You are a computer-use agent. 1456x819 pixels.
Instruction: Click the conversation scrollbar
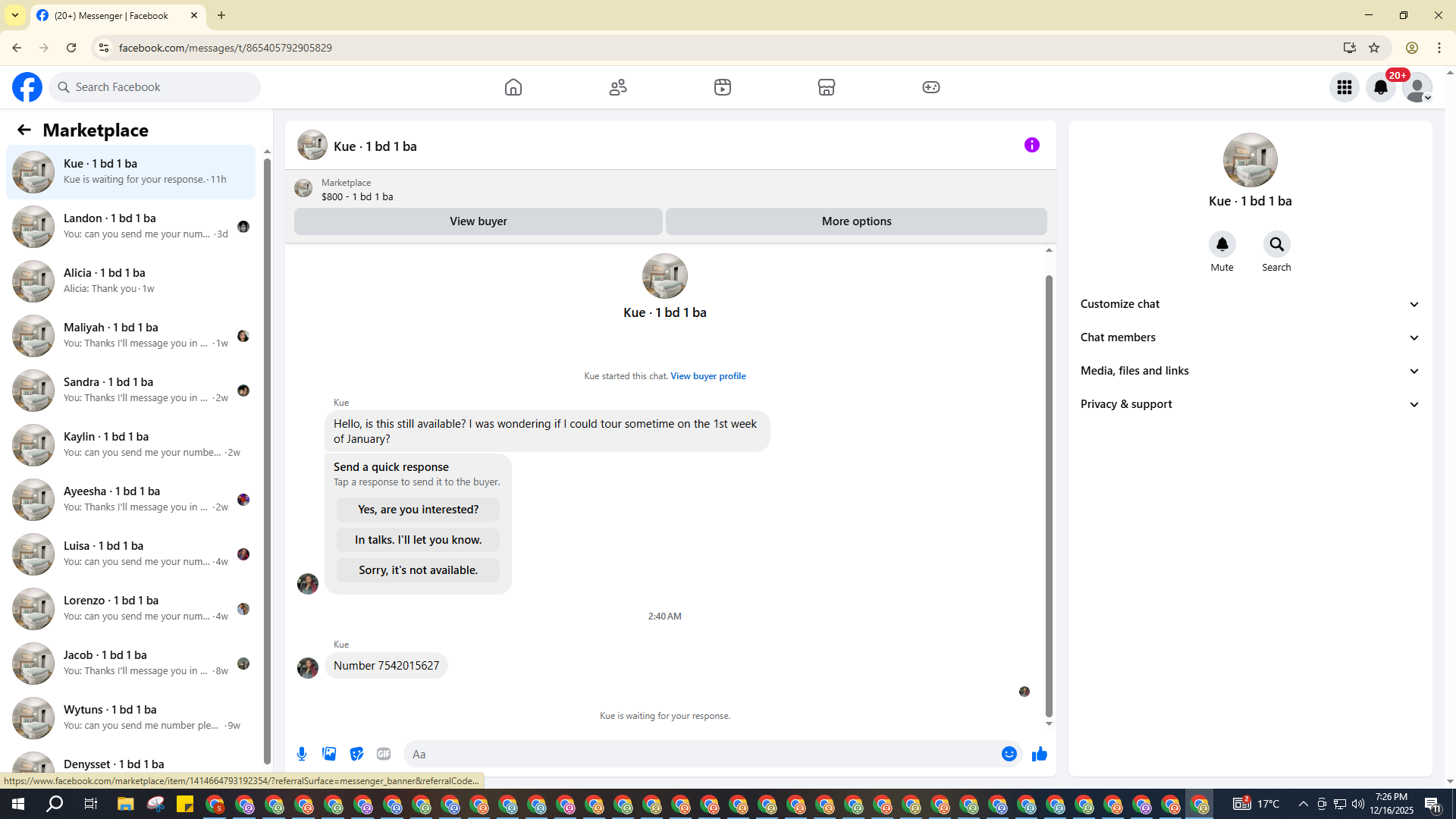pos(1049,496)
